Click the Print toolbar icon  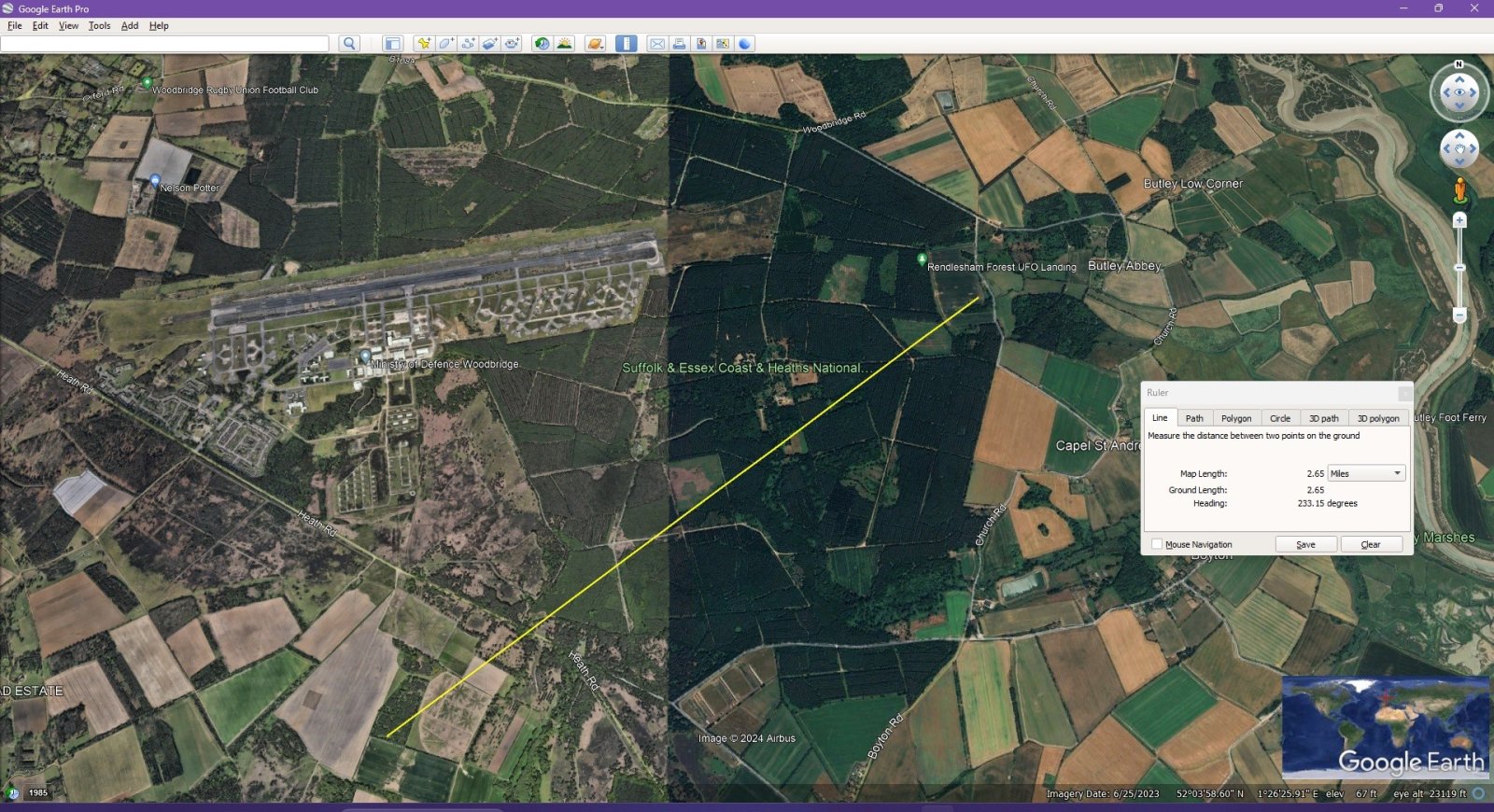pyautogui.click(x=679, y=44)
